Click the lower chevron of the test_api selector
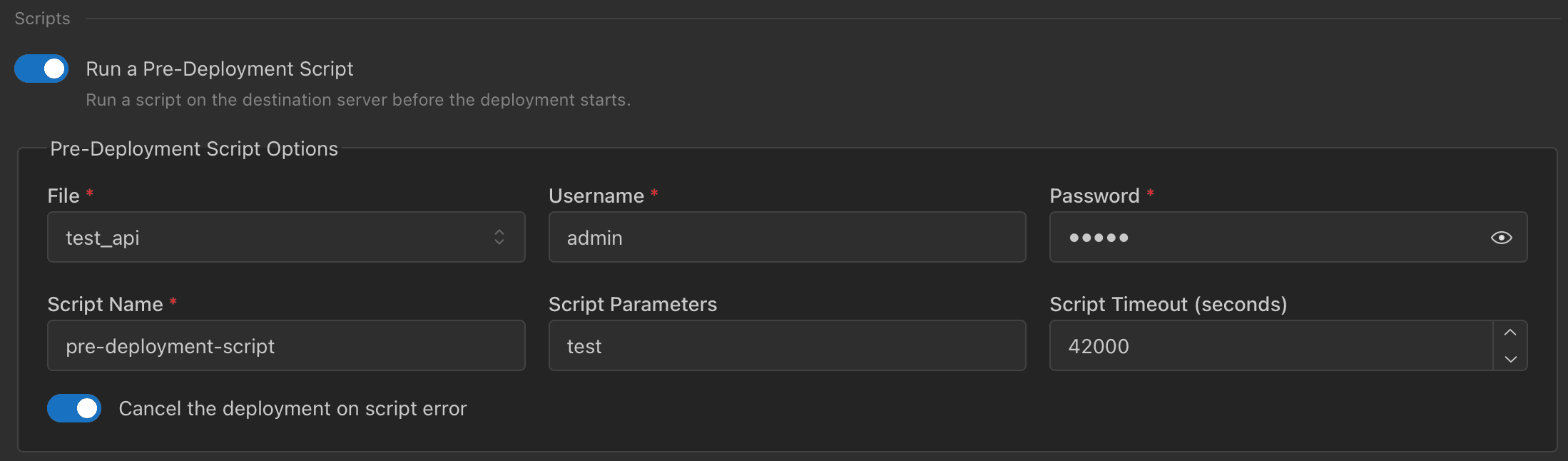1568x461 pixels. (x=499, y=243)
